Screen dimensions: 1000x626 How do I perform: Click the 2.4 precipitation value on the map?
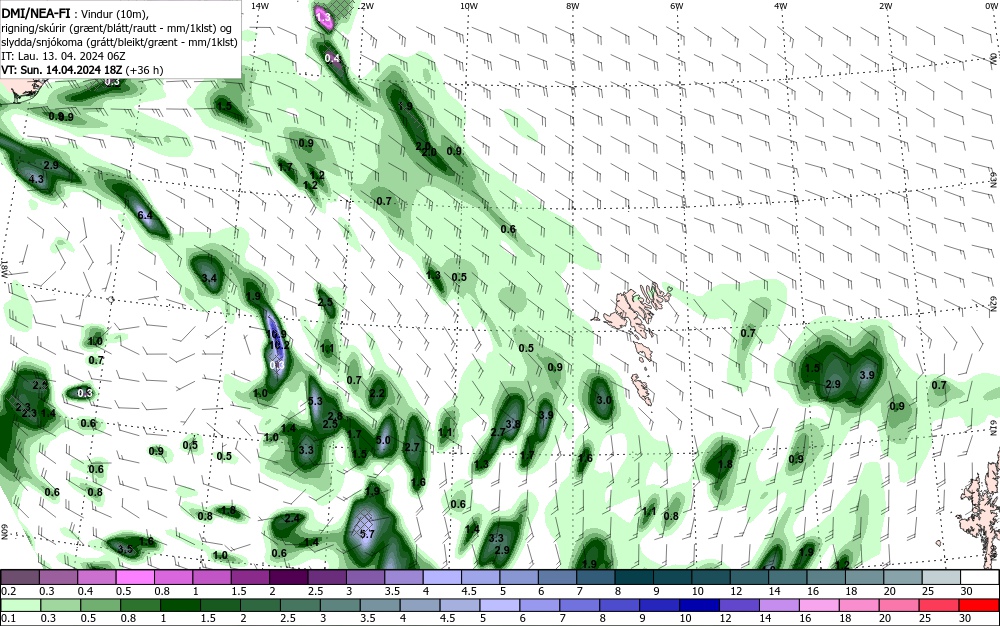[x=292, y=518]
